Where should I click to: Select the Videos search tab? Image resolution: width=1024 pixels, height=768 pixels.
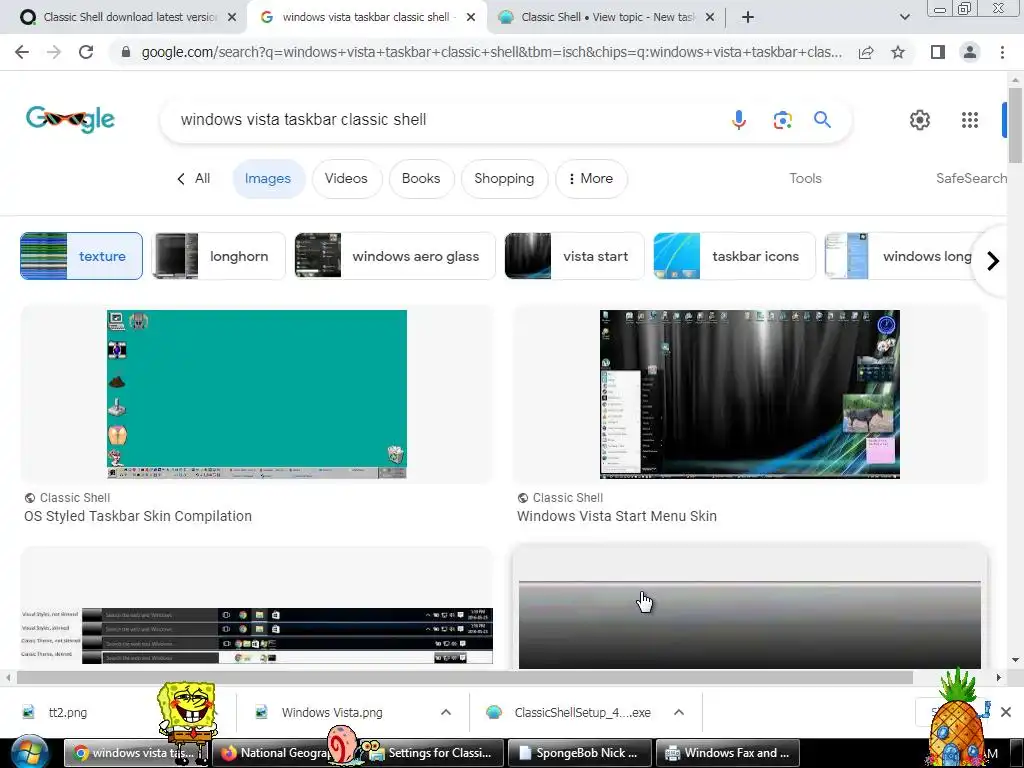click(346, 178)
